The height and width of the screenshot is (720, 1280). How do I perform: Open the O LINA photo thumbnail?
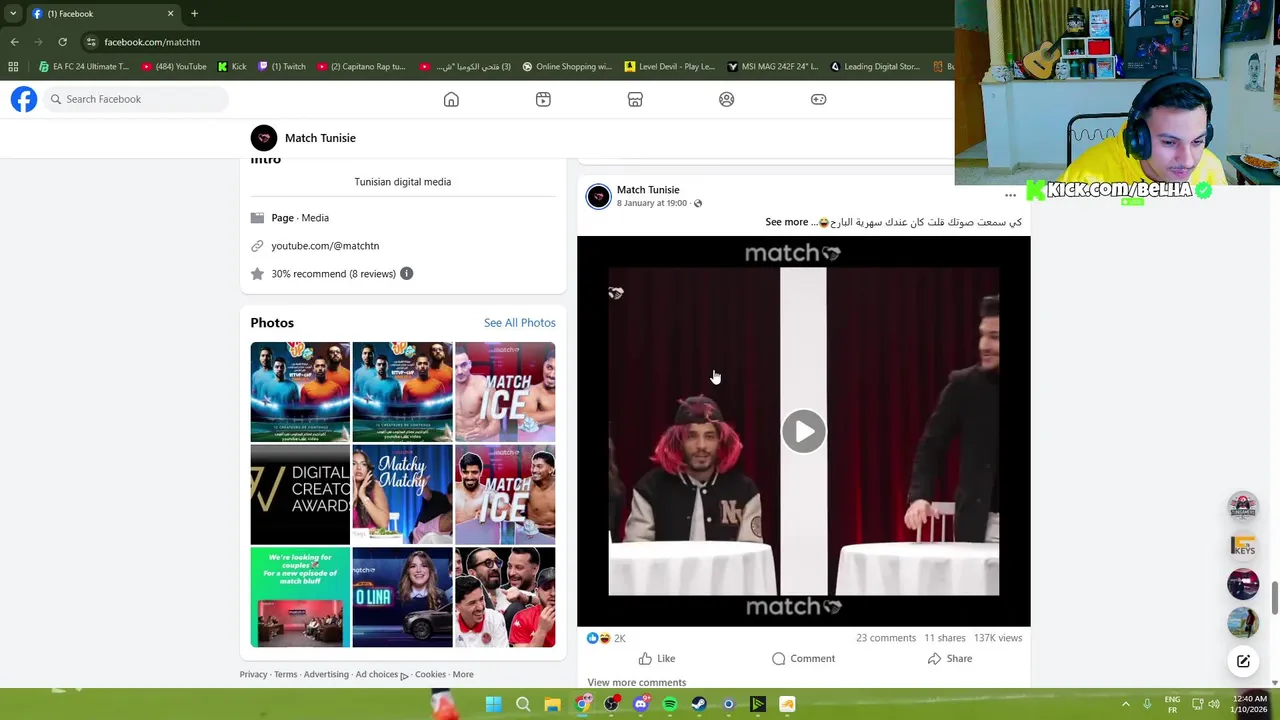pos(402,597)
